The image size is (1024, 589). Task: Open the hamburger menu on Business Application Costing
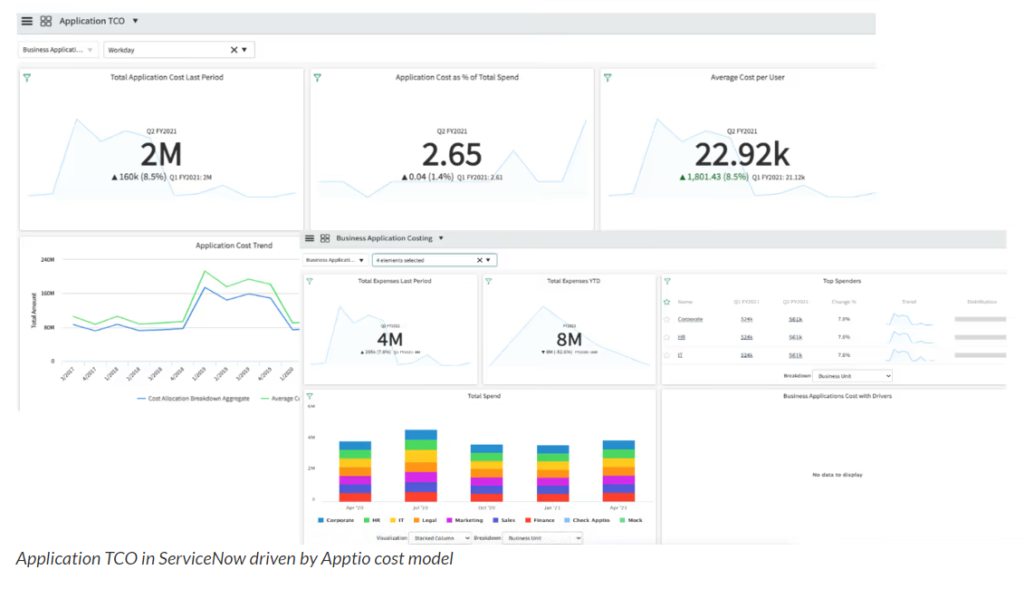click(x=311, y=238)
